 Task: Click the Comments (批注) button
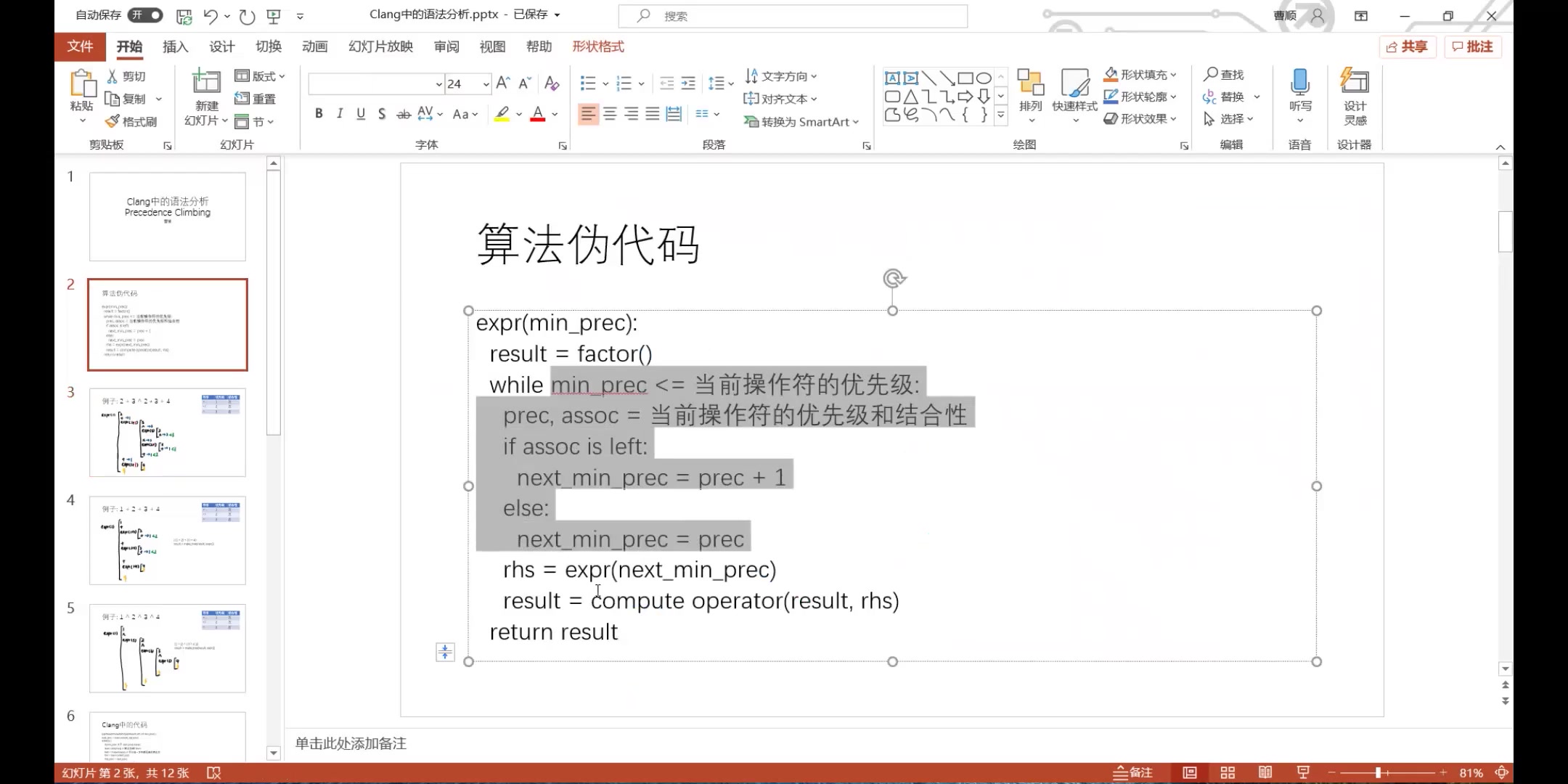pyautogui.click(x=1473, y=46)
